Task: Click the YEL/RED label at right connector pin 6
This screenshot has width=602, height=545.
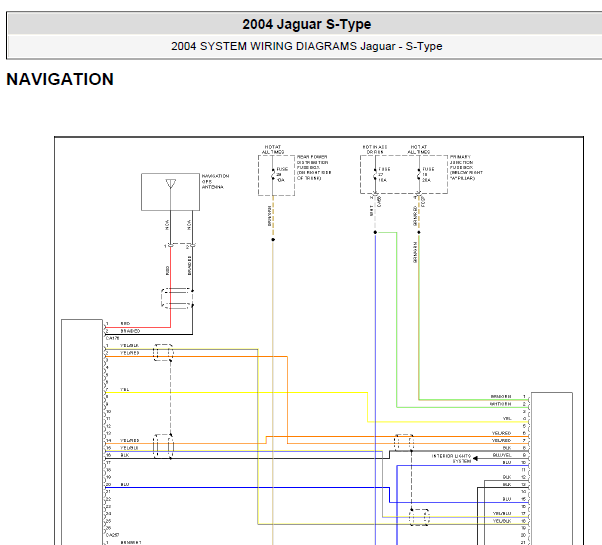Action: [501, 433]
